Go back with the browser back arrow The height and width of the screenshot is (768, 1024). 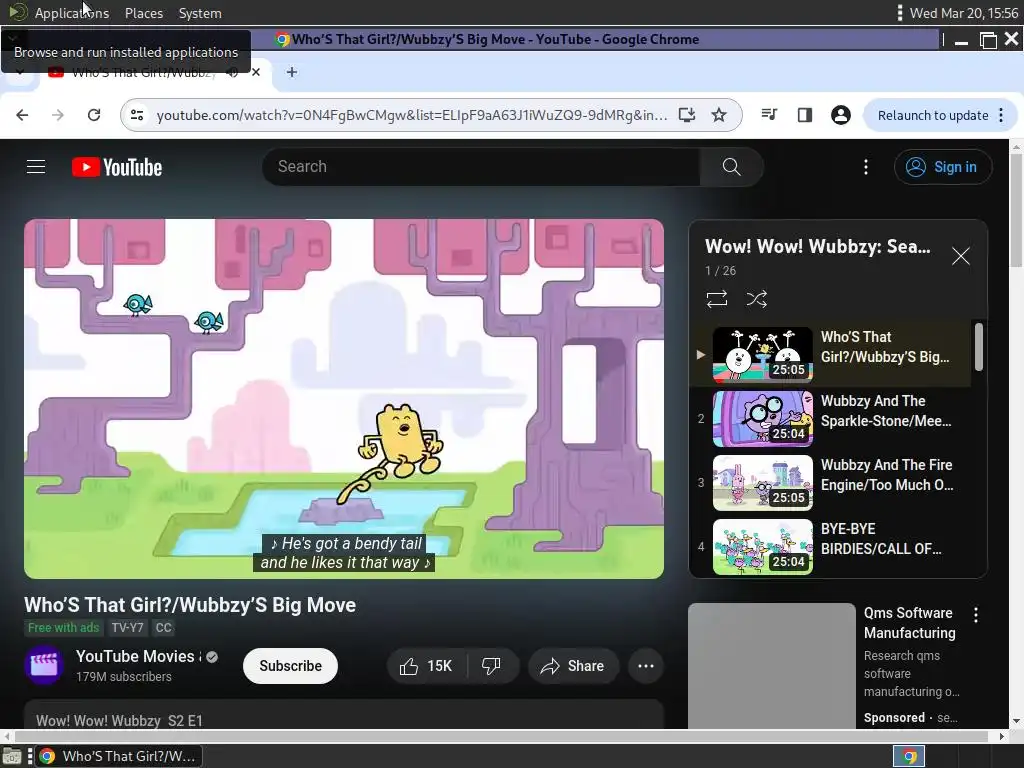[22, 115]
